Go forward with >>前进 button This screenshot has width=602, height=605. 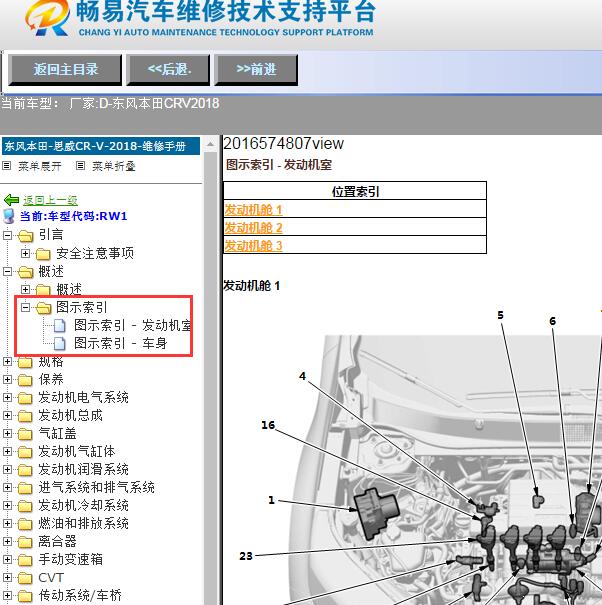pos(256,70)
